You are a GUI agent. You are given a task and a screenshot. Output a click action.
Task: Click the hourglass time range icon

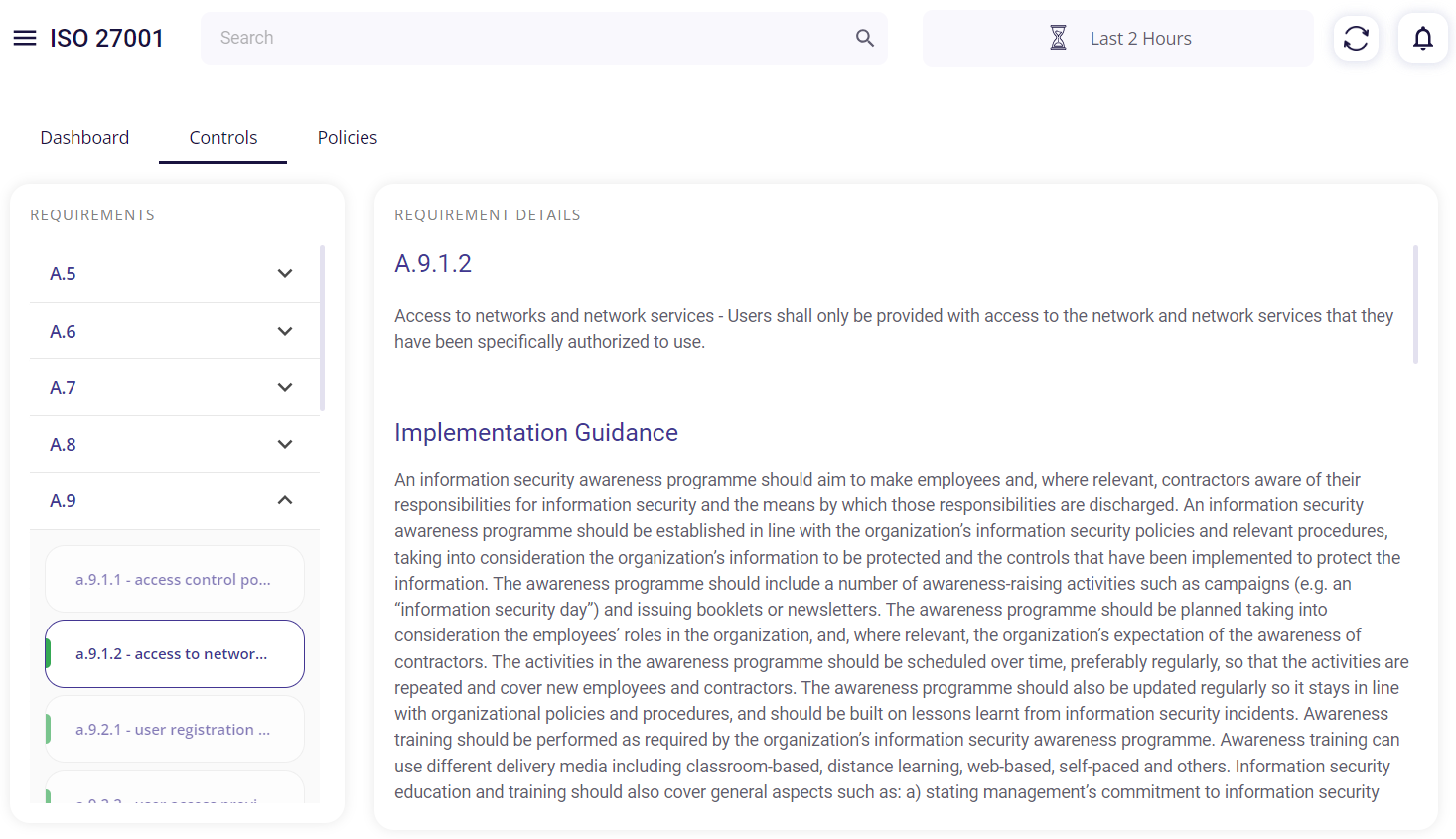coord(1058,38)
